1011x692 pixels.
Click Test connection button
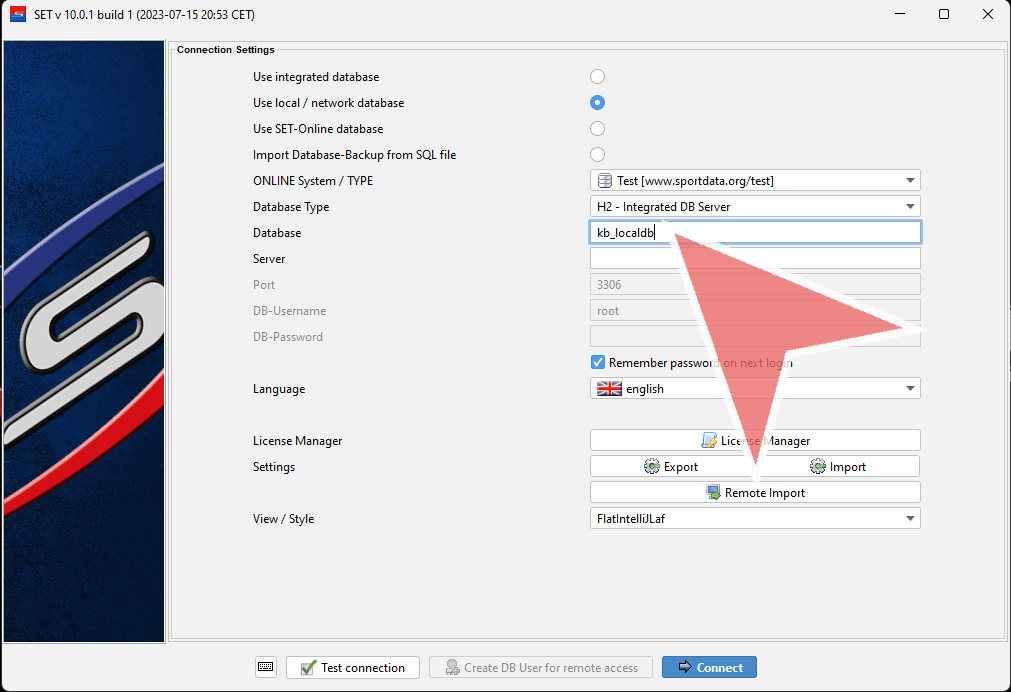point(352,667)
